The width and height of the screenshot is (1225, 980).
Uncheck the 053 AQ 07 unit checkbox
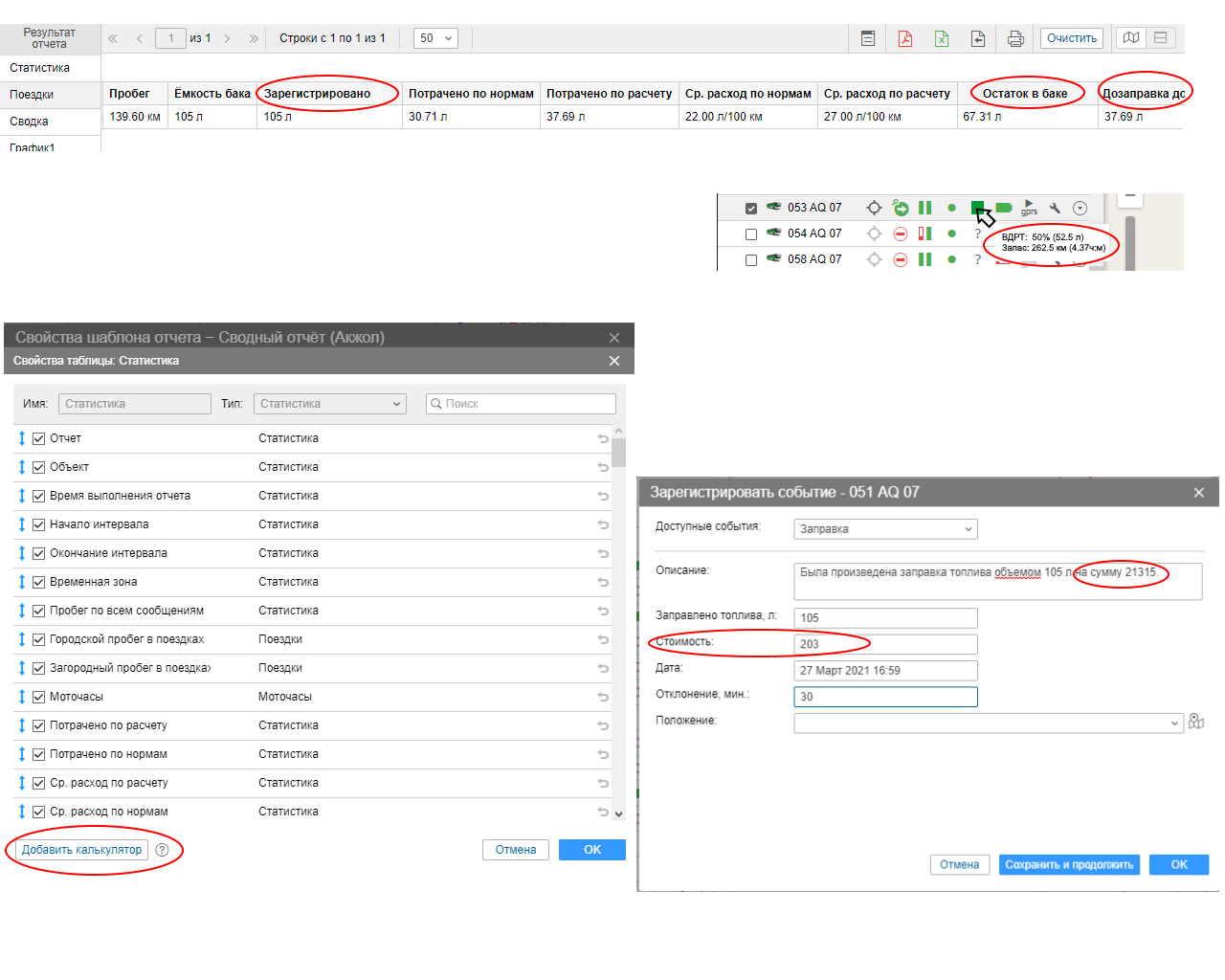coord(751,209)
